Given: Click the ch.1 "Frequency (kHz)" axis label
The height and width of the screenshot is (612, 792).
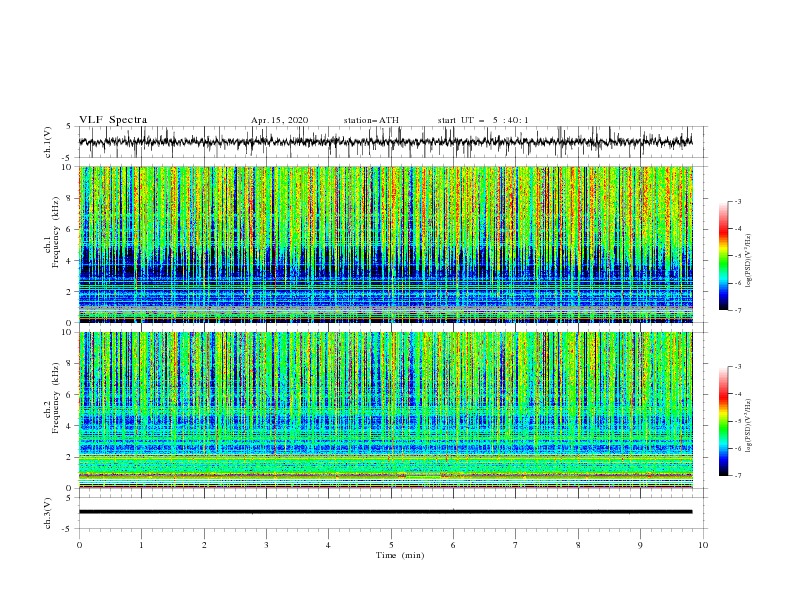Looking at the screenshot, I should click(x=56, y=232).
